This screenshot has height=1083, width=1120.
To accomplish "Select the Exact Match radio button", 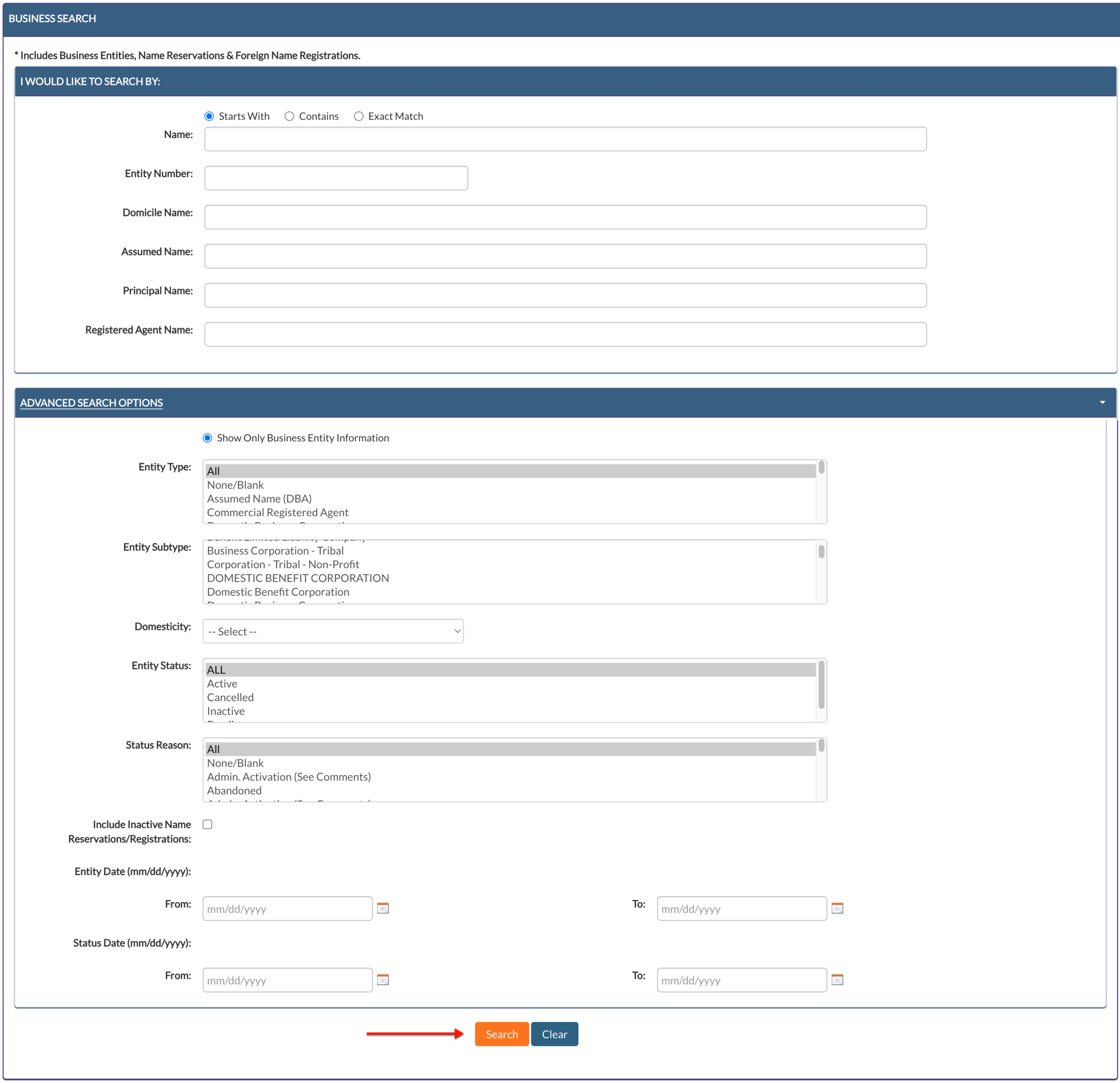I will [x=358, y=116].
